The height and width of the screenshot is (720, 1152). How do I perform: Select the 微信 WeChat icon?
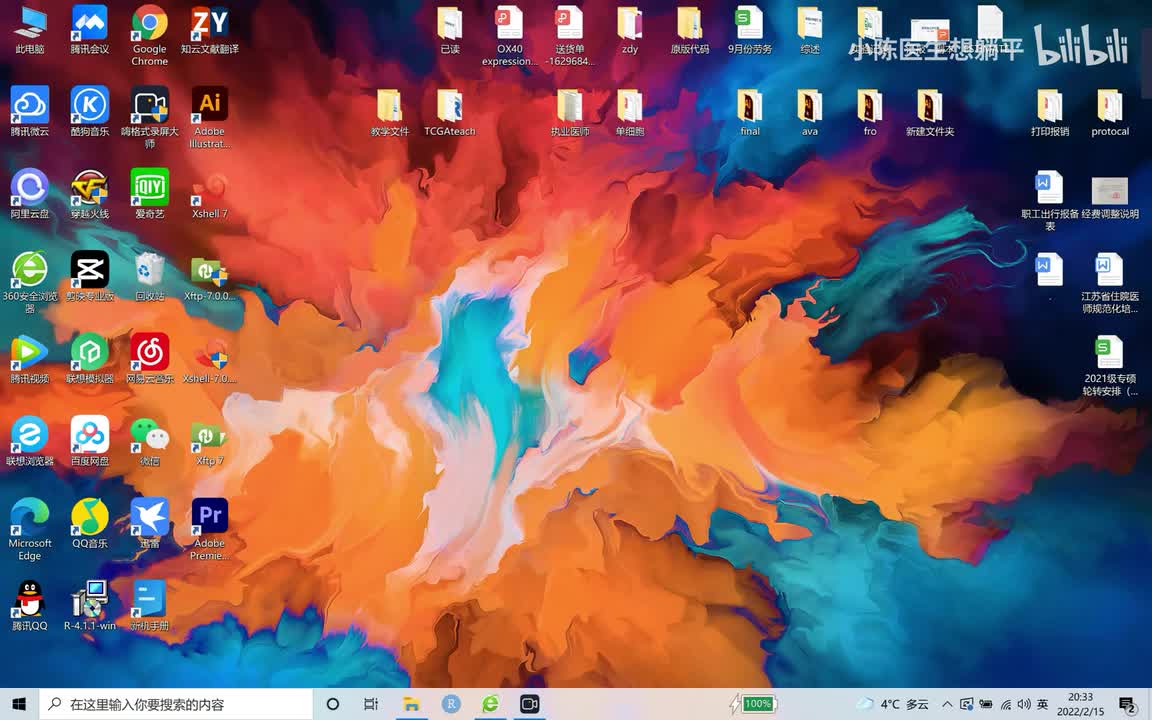(x=150, y=441)
